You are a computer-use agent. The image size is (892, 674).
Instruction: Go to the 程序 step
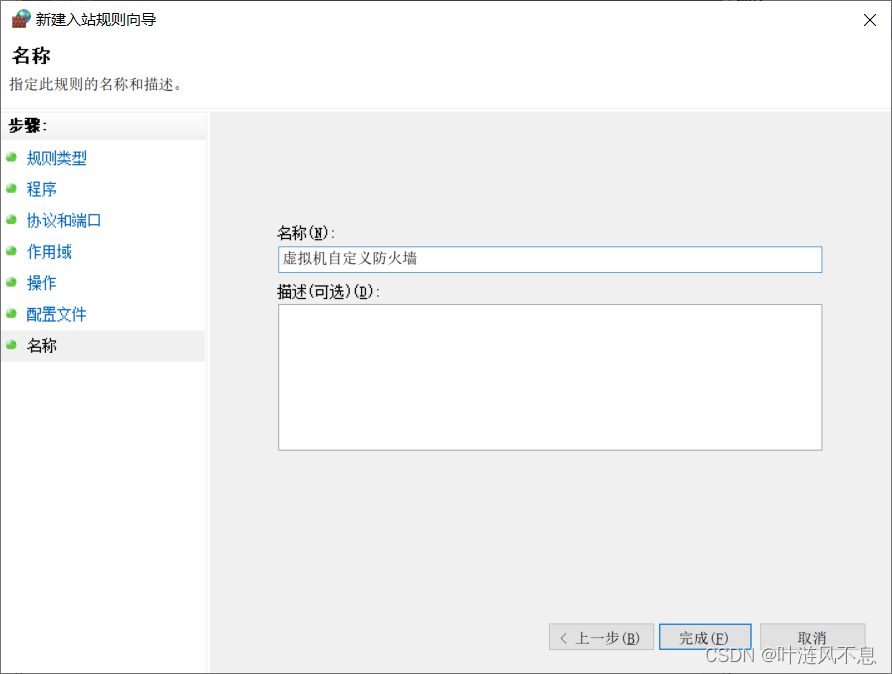(x=42, y=189)
